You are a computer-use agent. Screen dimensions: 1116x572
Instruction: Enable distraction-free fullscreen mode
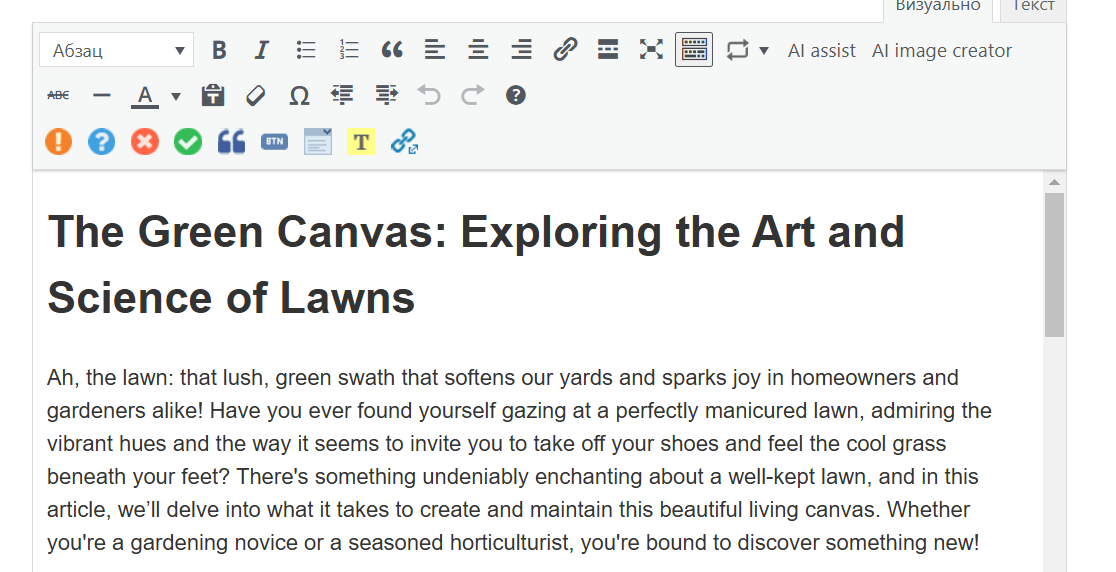coord(651,50)
